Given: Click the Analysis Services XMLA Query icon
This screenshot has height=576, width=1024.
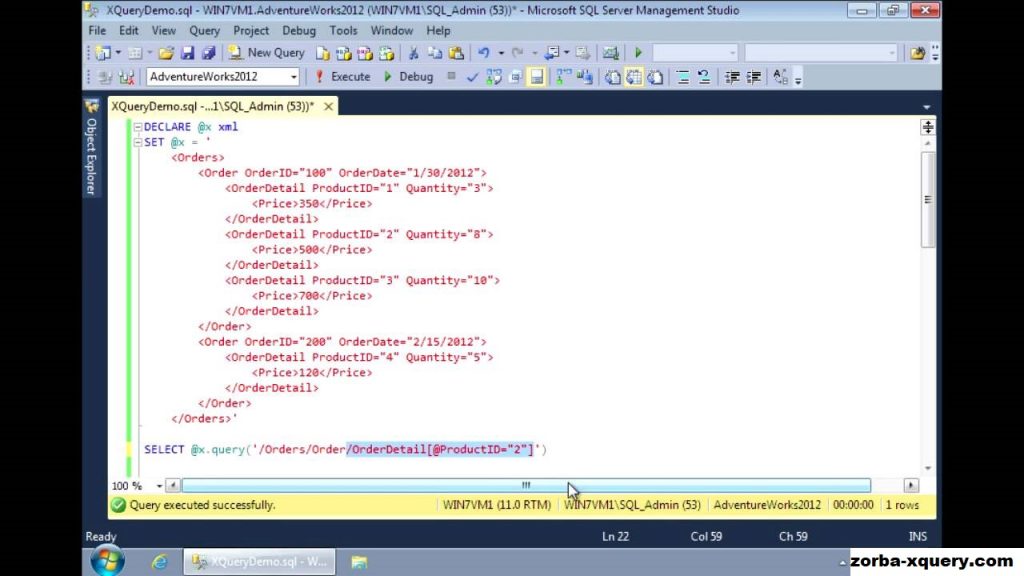Looking at the screenshot, I should pos(387,53).
